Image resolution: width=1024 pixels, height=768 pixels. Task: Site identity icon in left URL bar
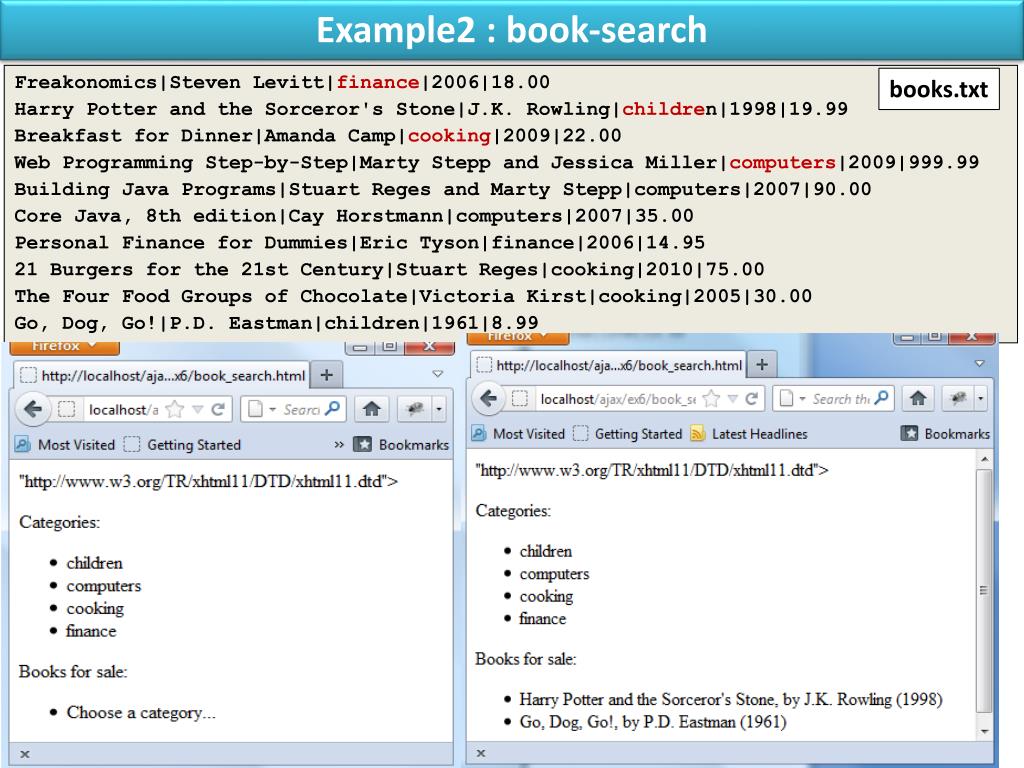tap(67, 409)
